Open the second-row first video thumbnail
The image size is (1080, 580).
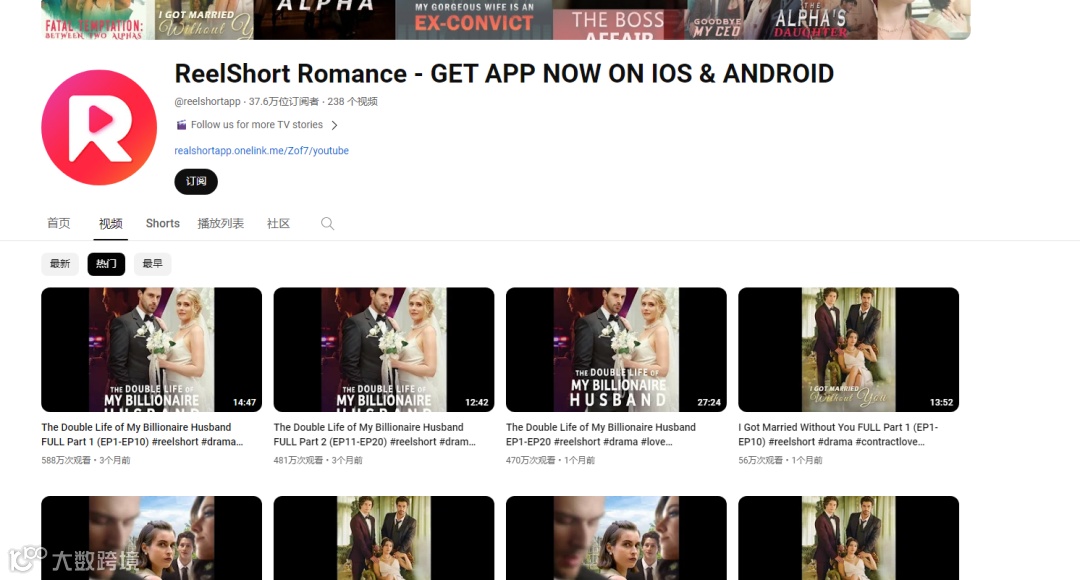click(x=152, y=538)
